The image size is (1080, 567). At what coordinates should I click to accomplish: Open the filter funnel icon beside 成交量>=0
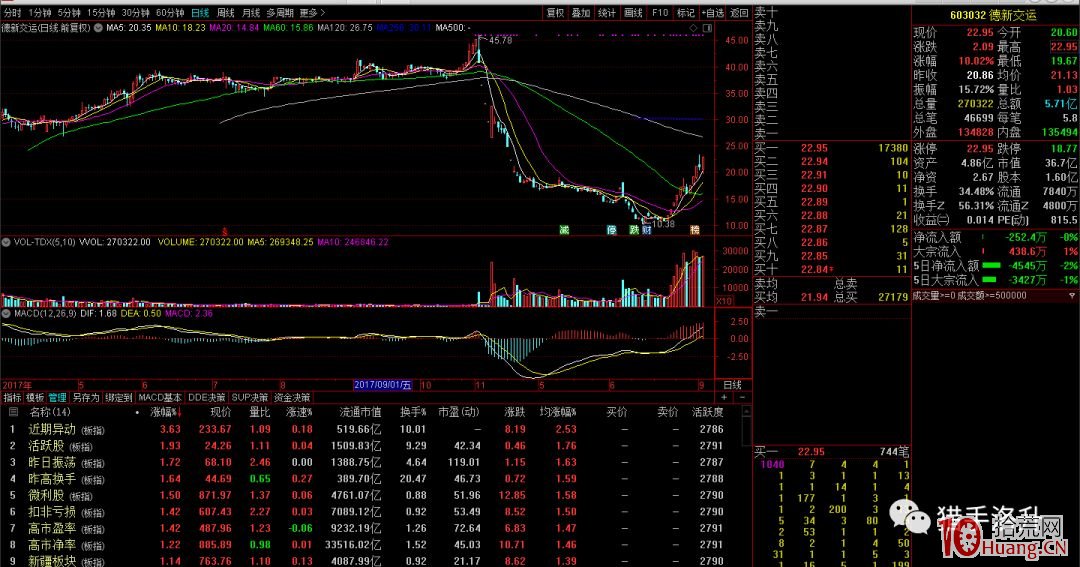1072,296
